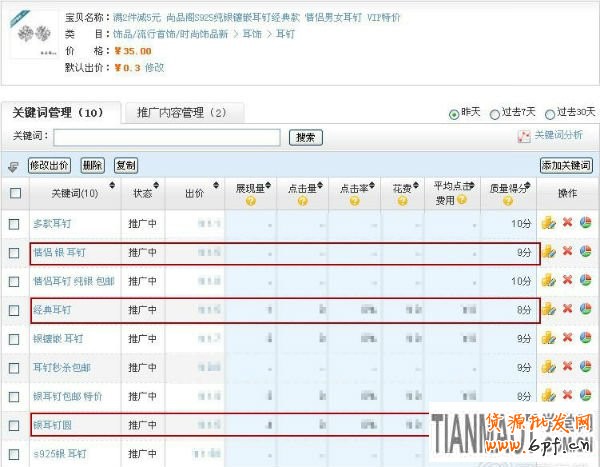Delete the 情侣 银 耳钉 keyword with red X

(567, 252)
